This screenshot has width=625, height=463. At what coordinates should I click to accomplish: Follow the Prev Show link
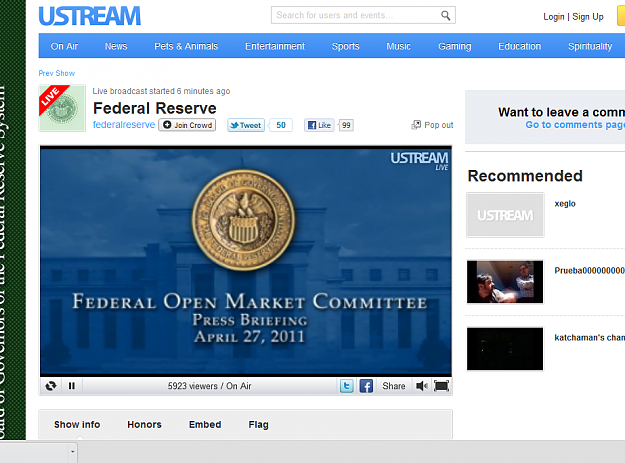57,73
